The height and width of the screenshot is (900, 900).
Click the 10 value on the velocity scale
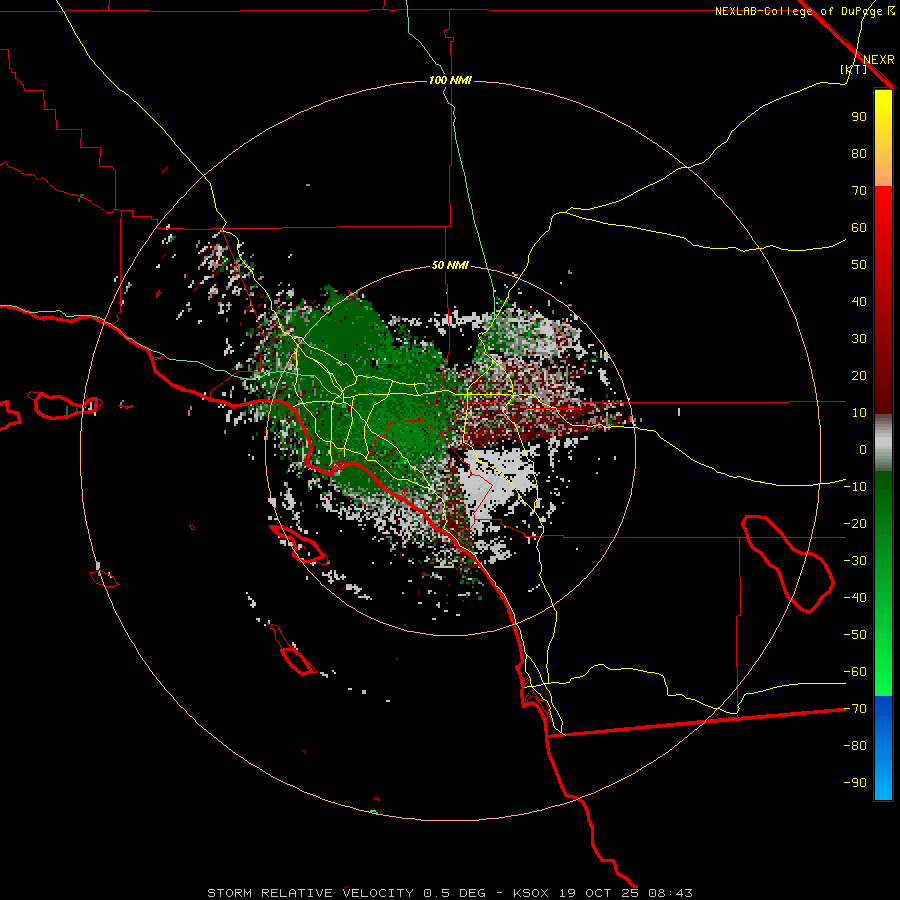tap(859, 413)
